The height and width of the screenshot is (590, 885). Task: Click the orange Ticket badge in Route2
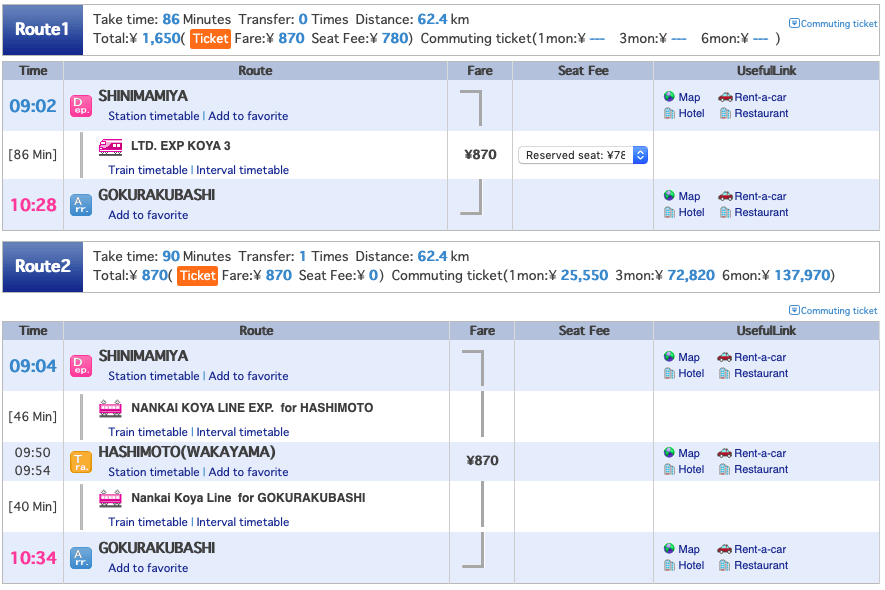198,276
